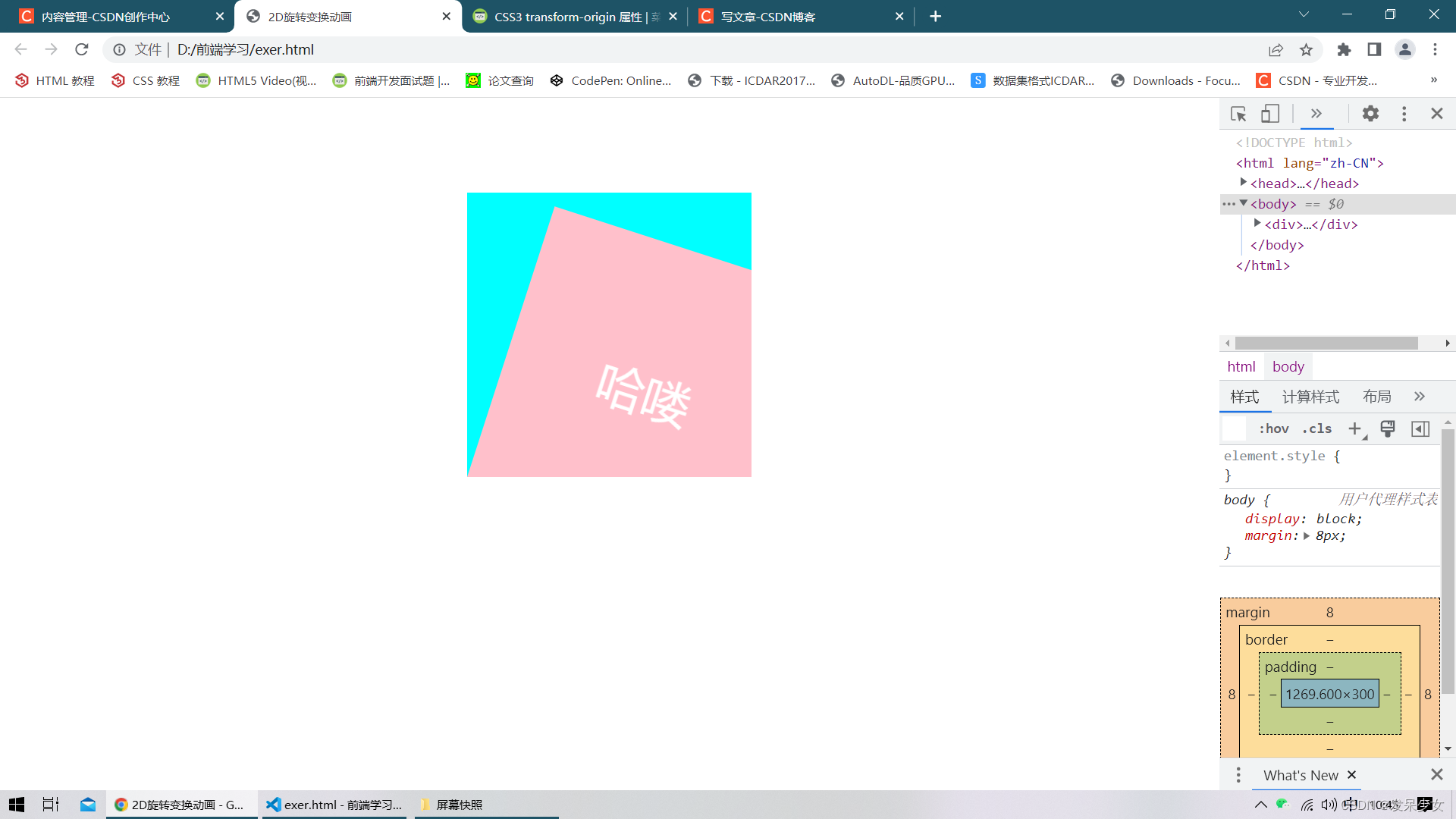Open CodePen: Online bookmark
Screen dimensions: 1456x819
611,81
